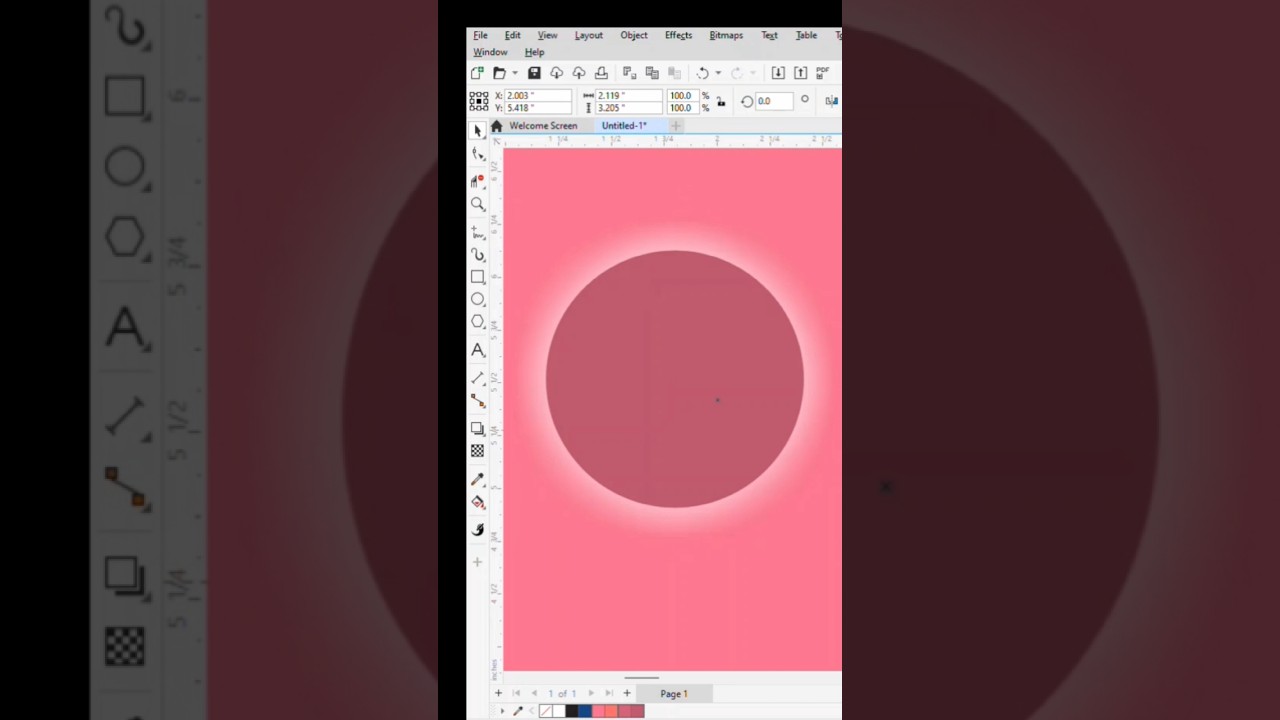Screen dimensions: 1280x720
Task: Open the Edit menu
Action: tap(512, 35)
